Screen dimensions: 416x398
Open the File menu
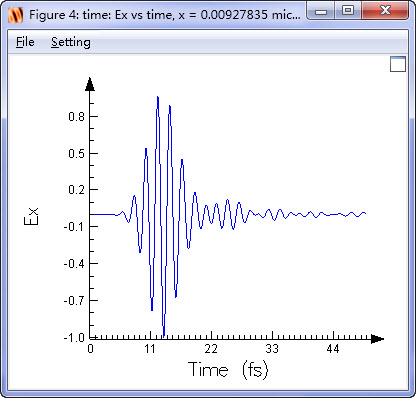[x=25, y=42]
